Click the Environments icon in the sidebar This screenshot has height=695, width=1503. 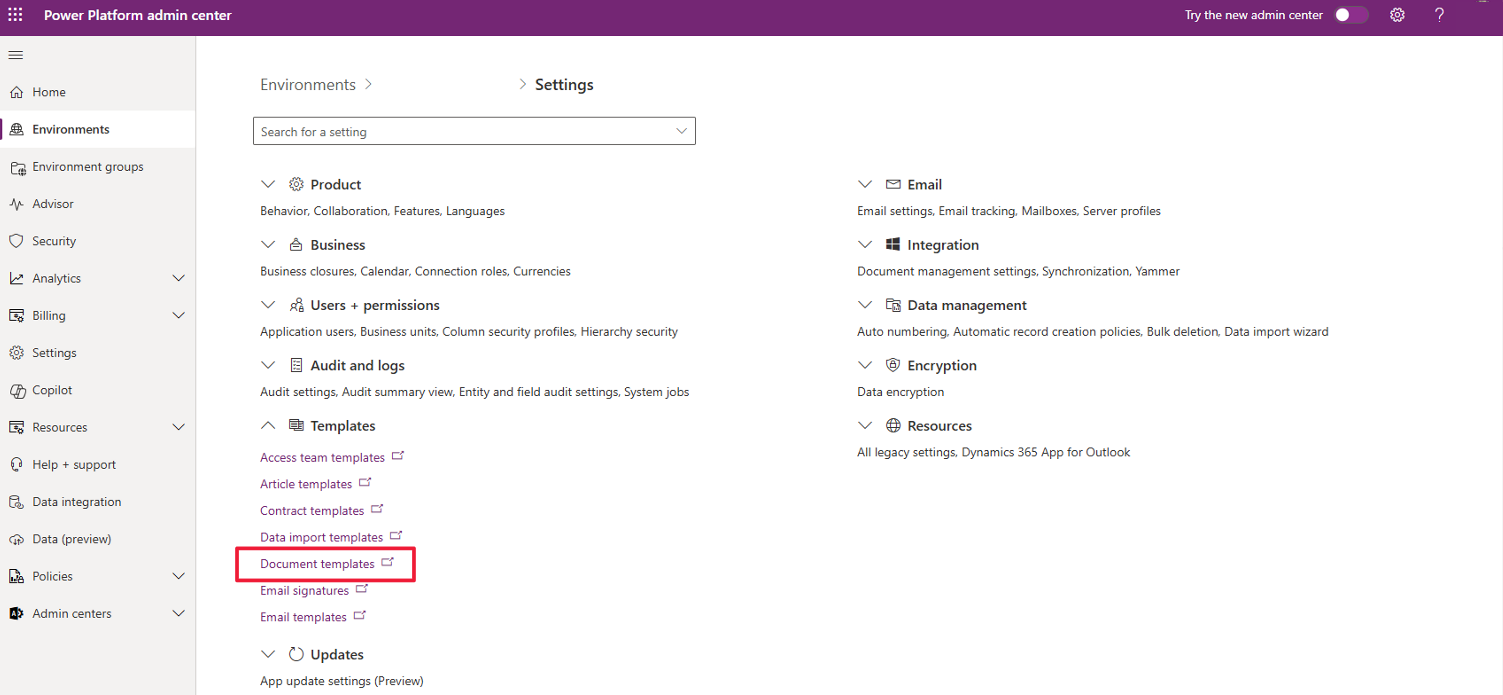16,129
